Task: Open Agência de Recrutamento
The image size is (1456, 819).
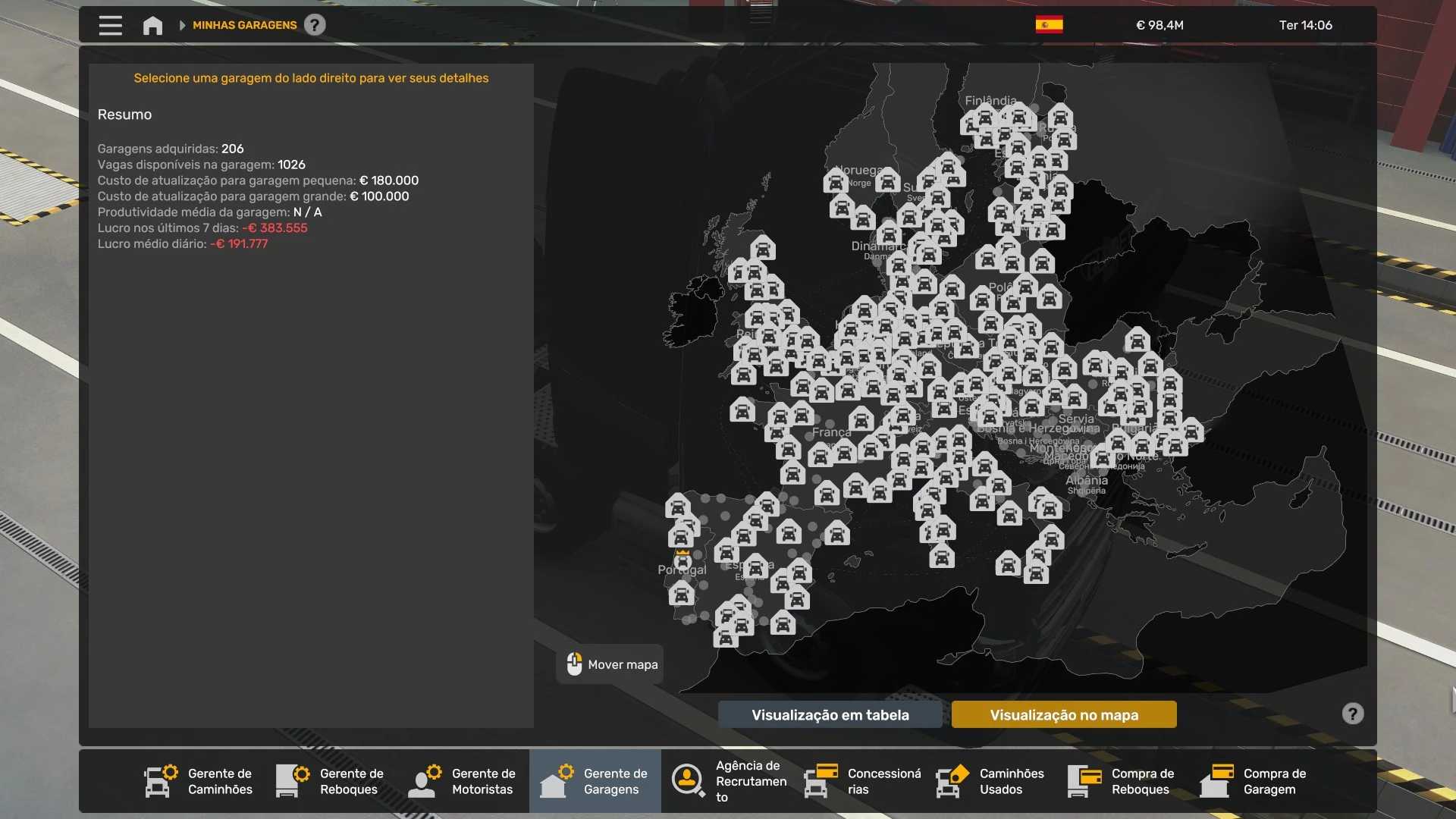Action: click(727, 781)
